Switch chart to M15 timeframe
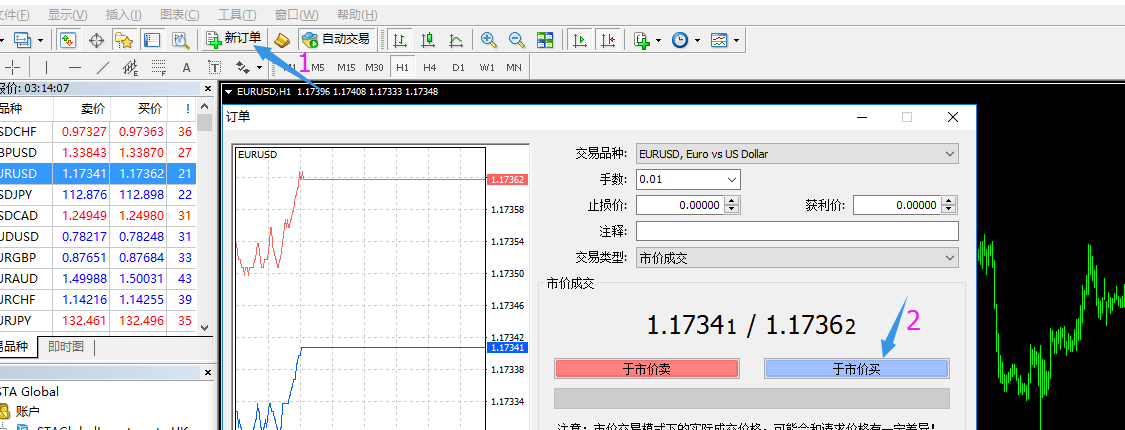 (x=346, y=67)
